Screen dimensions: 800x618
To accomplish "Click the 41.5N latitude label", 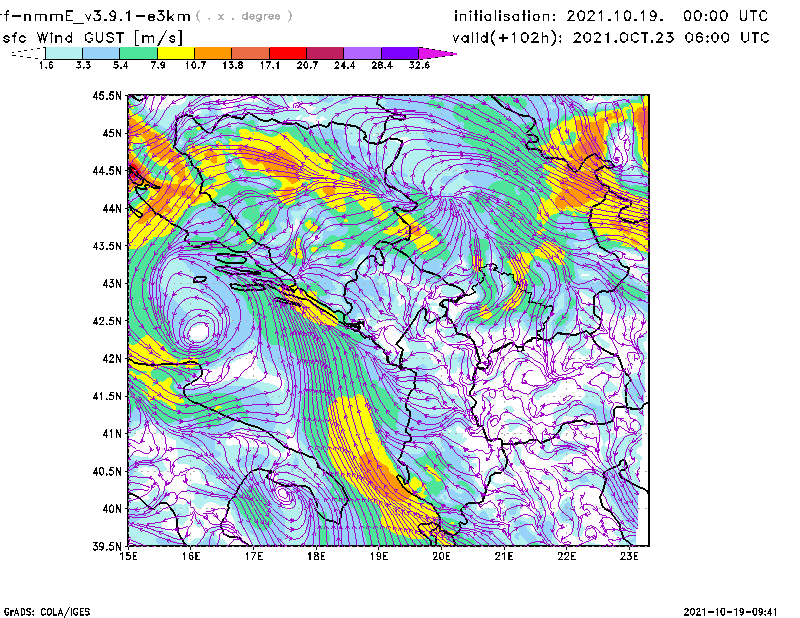I will (x=108, y=396).
